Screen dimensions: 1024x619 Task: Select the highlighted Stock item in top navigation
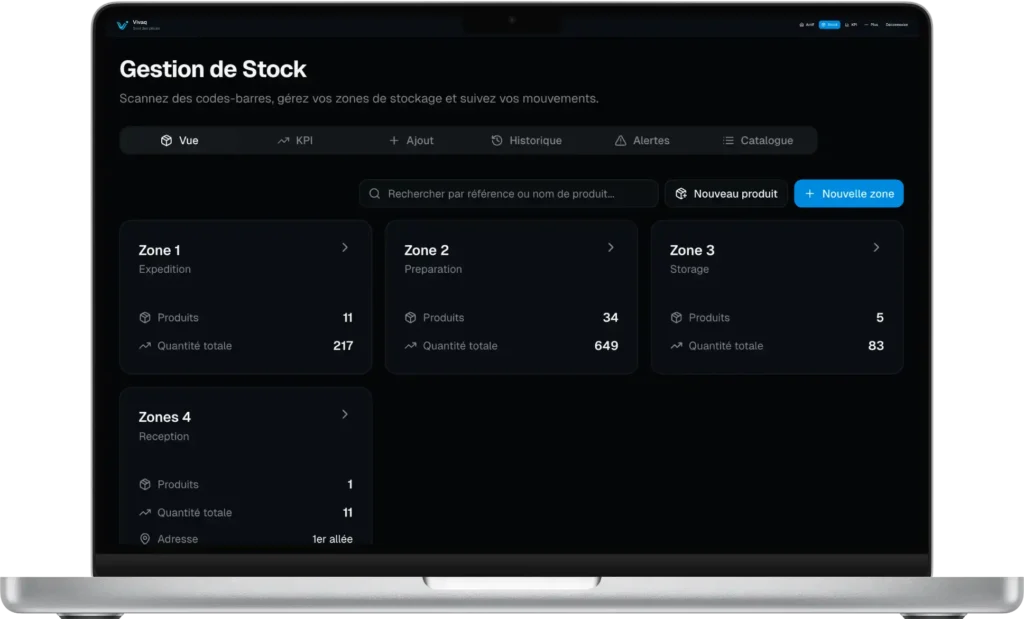(829, 24)
